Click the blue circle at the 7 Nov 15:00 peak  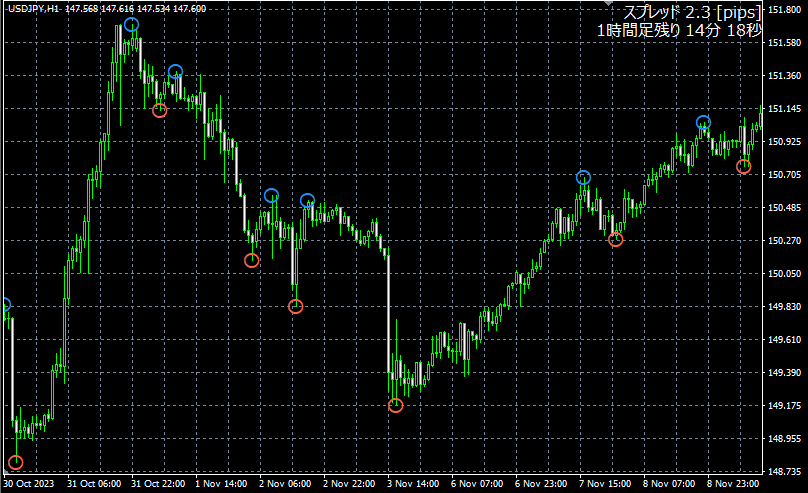pyautogui.click(x=583, y=178)
